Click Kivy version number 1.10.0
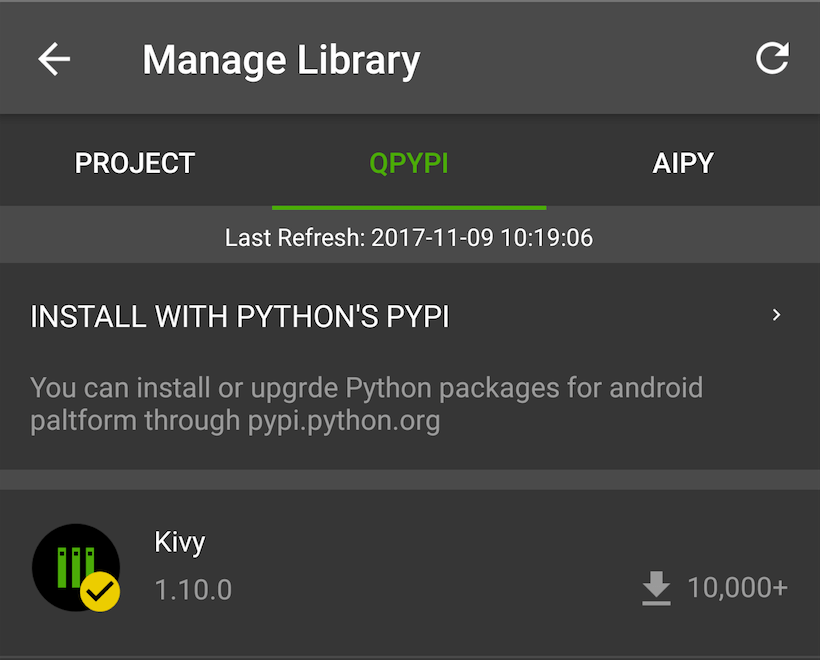This screenshot has height=660, width=820. click(193, 590)
